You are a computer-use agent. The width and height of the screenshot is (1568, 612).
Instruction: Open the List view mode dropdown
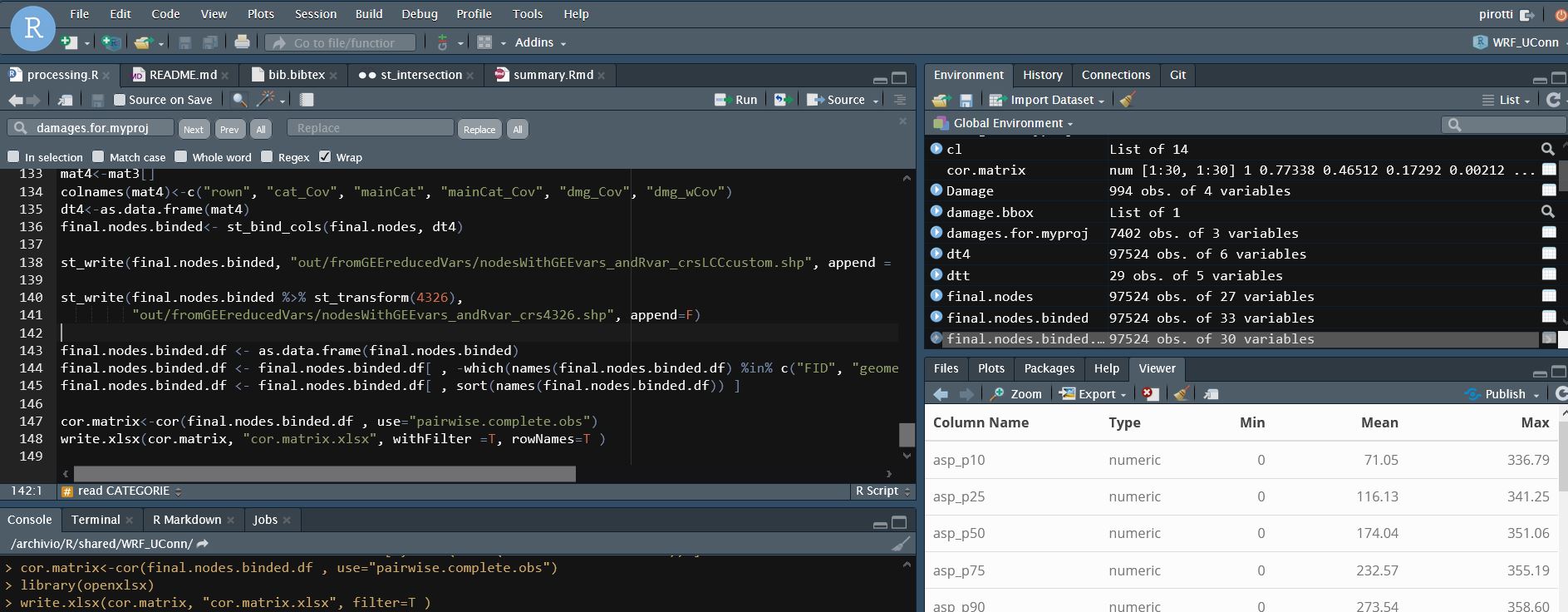tap(1507, 100)
